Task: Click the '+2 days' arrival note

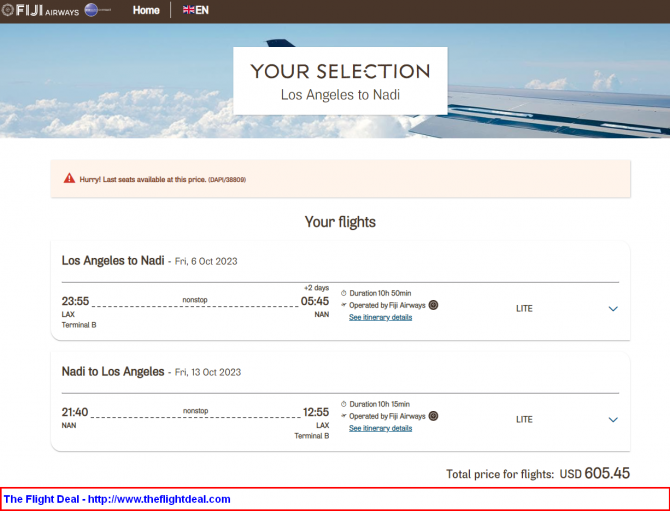Action: click(316, 288)
